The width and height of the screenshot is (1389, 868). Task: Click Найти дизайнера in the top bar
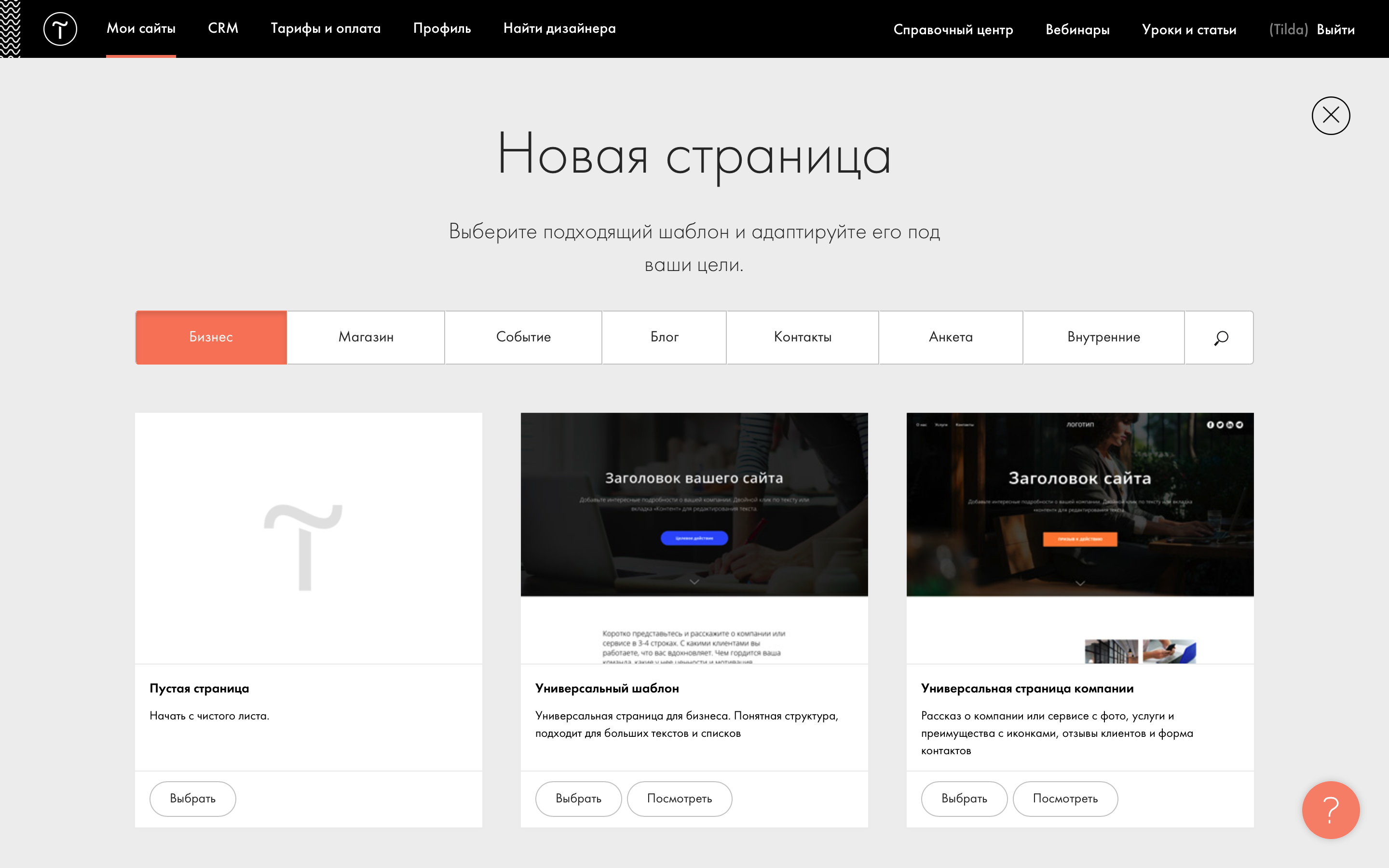(x=559, y=28)
